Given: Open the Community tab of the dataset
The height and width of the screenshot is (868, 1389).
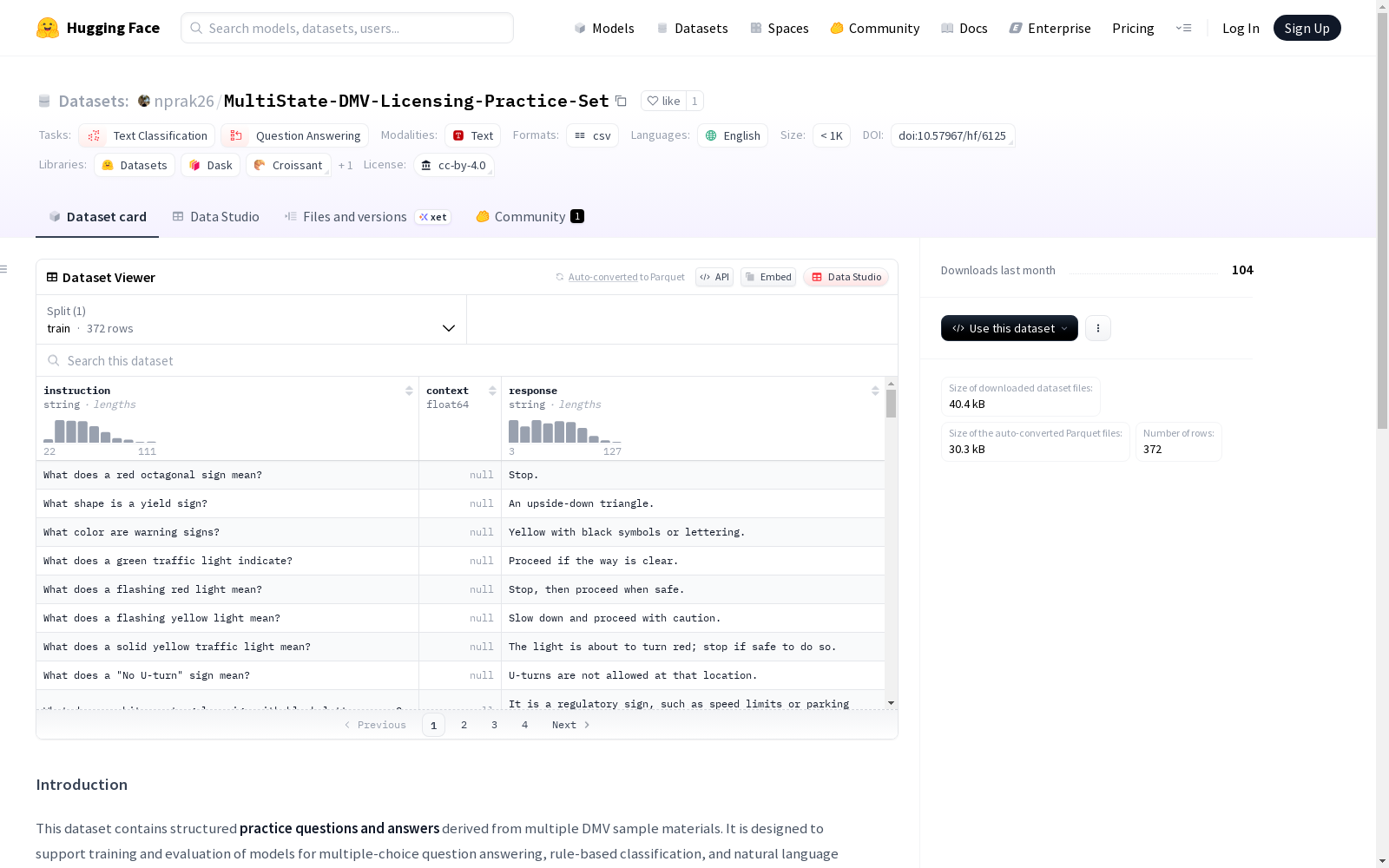Looking at the screenshot, I should coord(530,217).
